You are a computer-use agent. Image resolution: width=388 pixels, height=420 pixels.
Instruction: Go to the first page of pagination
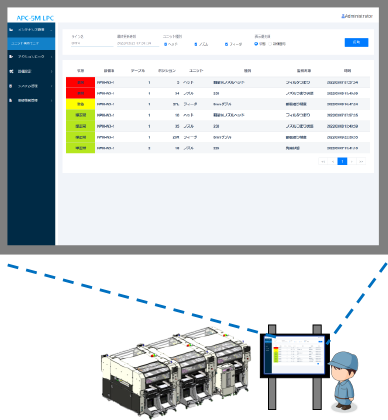click(x=323, y=161)
